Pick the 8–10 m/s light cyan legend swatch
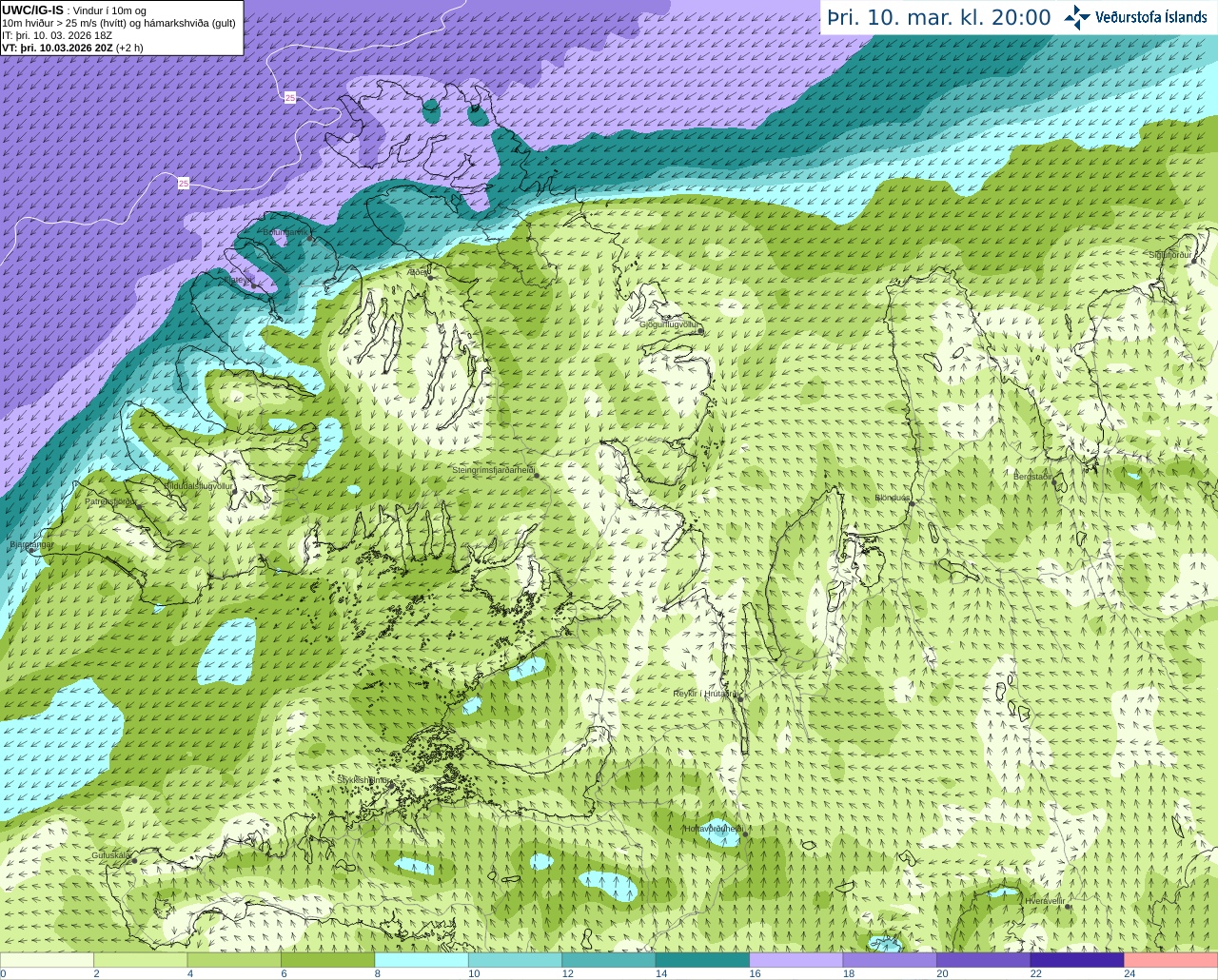Viewport: 1218px width, 980px height. click(422, 960)
